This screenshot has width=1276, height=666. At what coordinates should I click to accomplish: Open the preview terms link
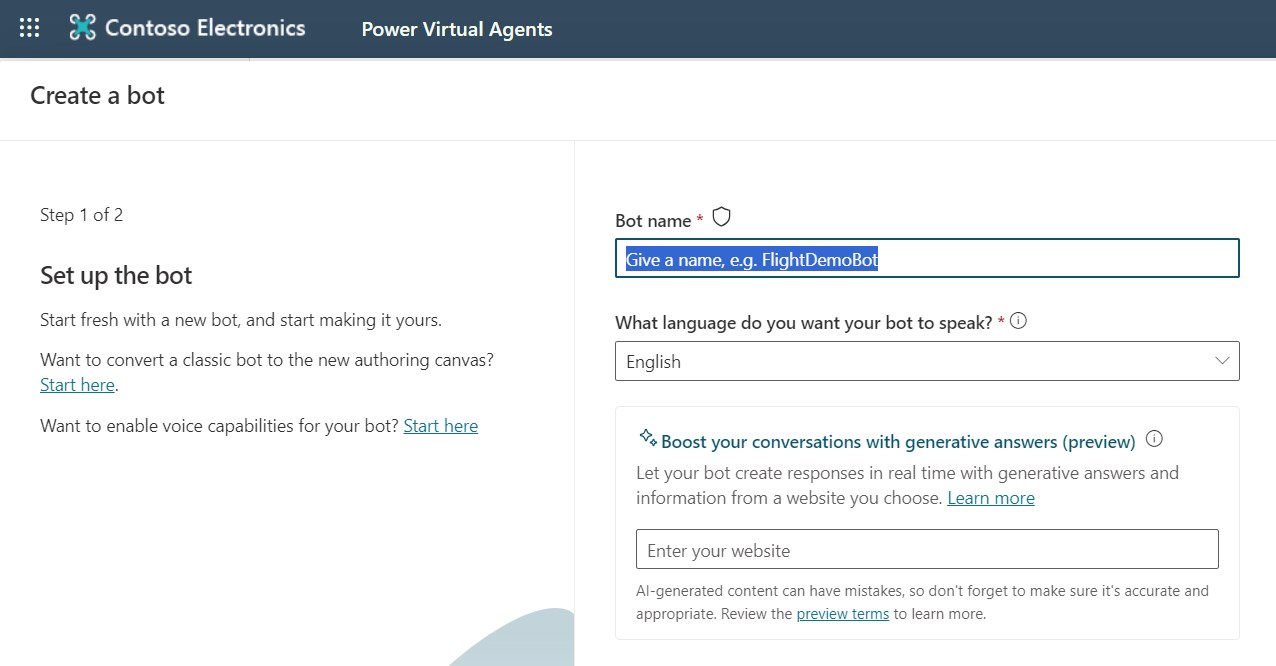point(843,614)
